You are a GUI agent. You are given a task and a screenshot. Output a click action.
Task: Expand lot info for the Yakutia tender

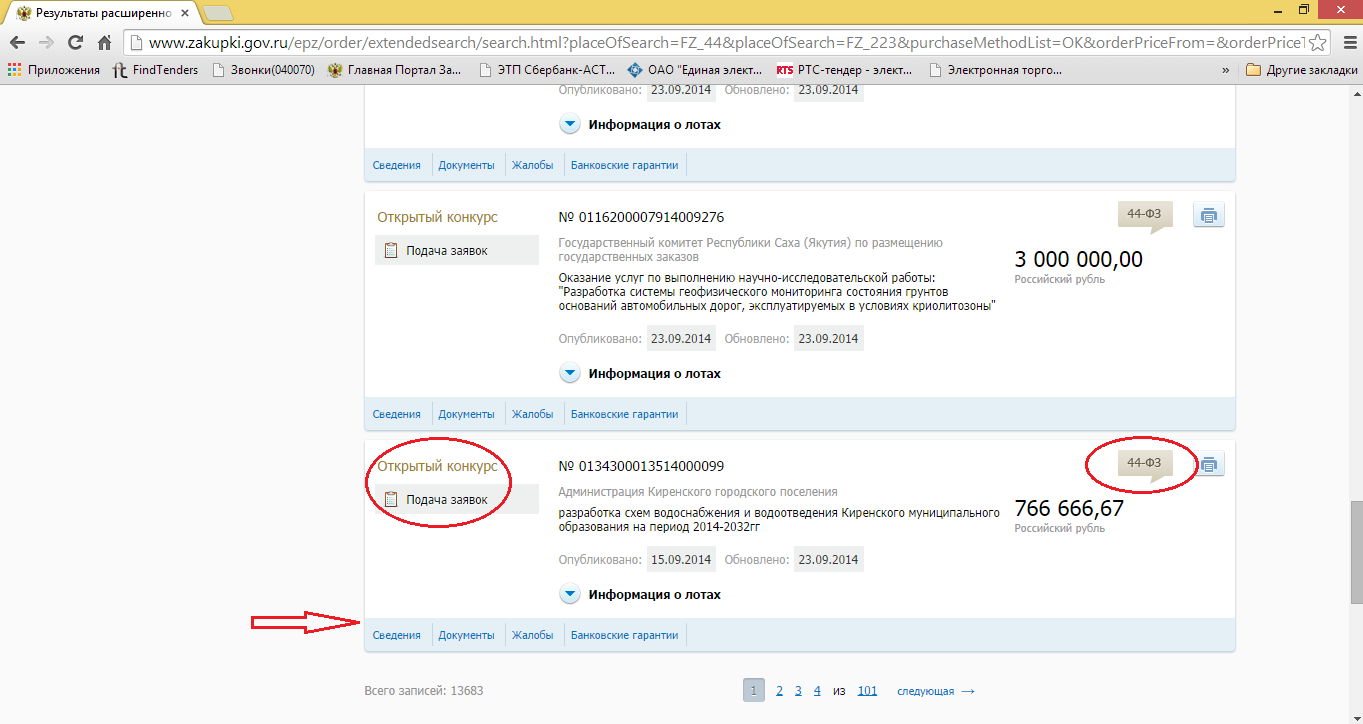coord(570,374)
